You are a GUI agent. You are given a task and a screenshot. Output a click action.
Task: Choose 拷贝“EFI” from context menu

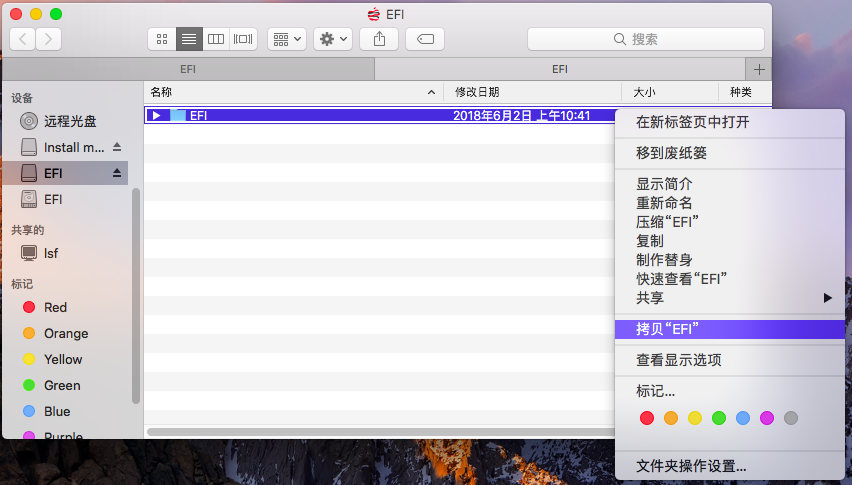pyautogui.click(x=730, y=329)
